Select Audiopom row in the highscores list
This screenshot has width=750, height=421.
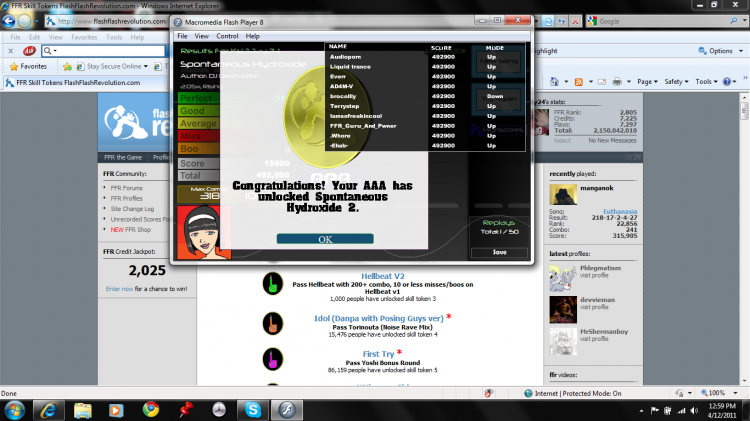pos(425,56)
